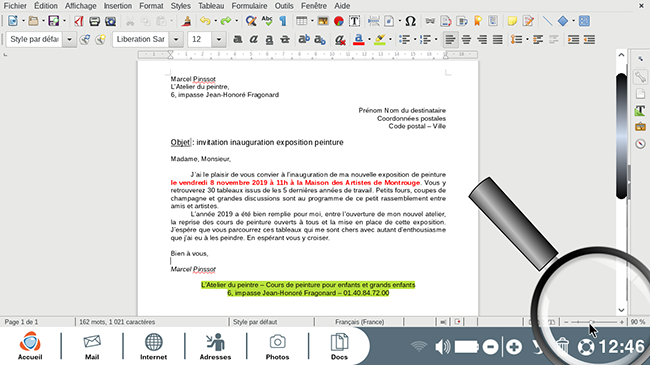650x365 pixels.
Task: Open the Mail application
Action: pyautogui.click(x=92, y=347)
